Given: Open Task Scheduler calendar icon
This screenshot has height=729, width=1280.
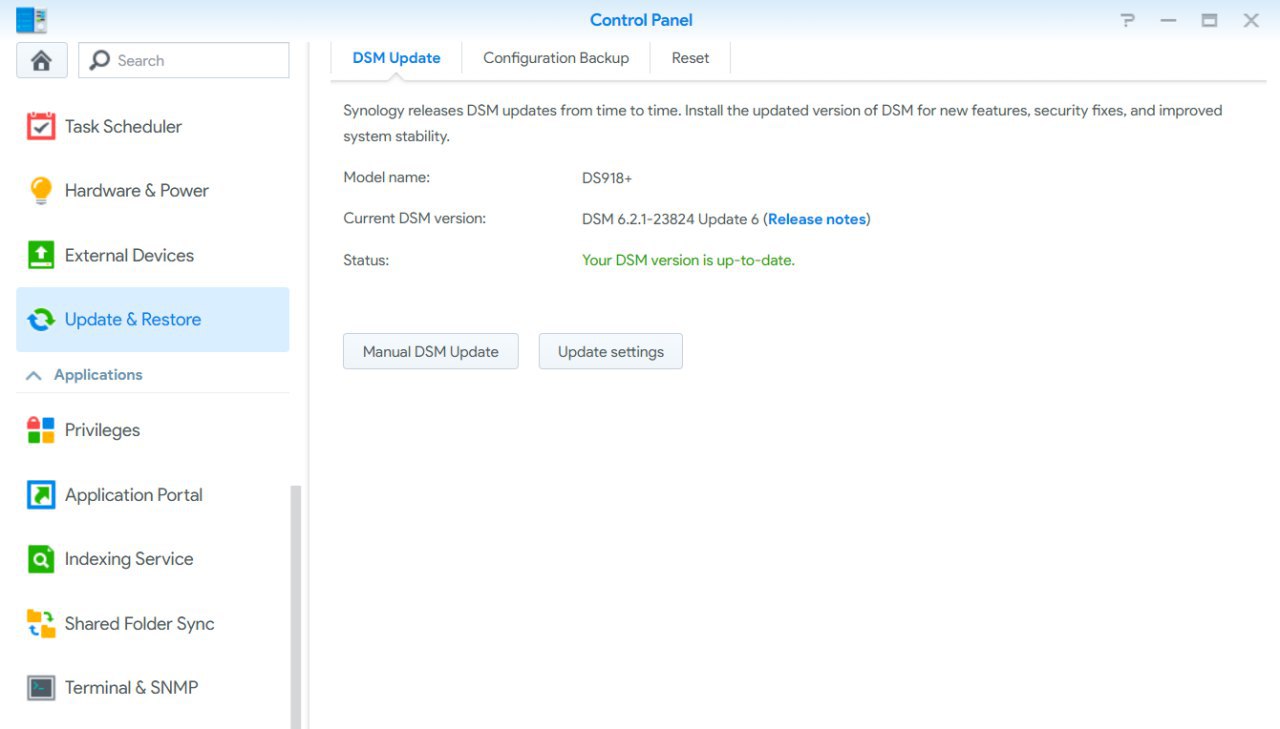Looking at the screenshot, I should pos(41,127).
